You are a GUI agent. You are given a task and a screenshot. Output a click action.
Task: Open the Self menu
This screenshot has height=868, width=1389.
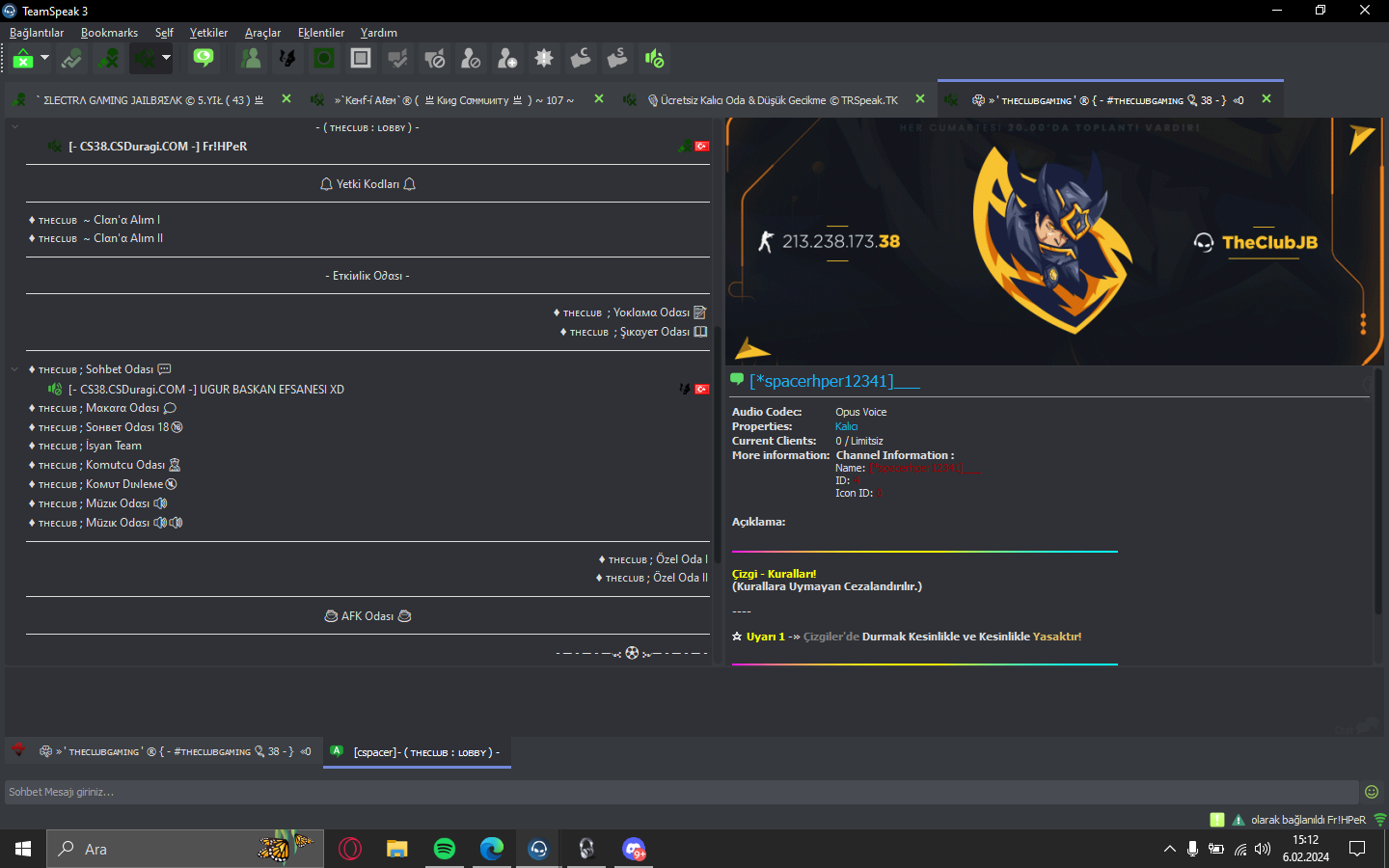(x=164, y=33)
